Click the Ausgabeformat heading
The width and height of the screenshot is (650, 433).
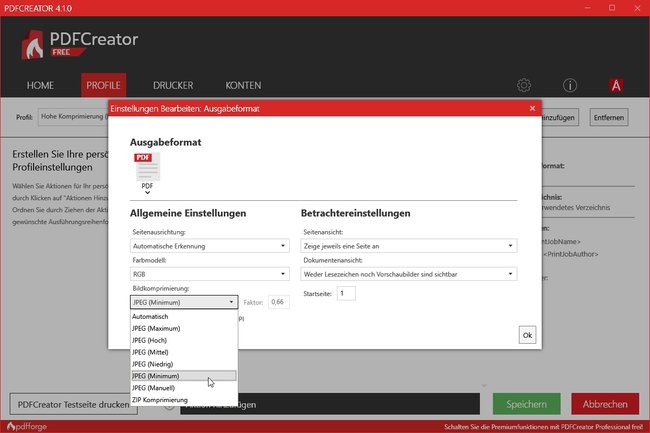click(x=165, y=142)
